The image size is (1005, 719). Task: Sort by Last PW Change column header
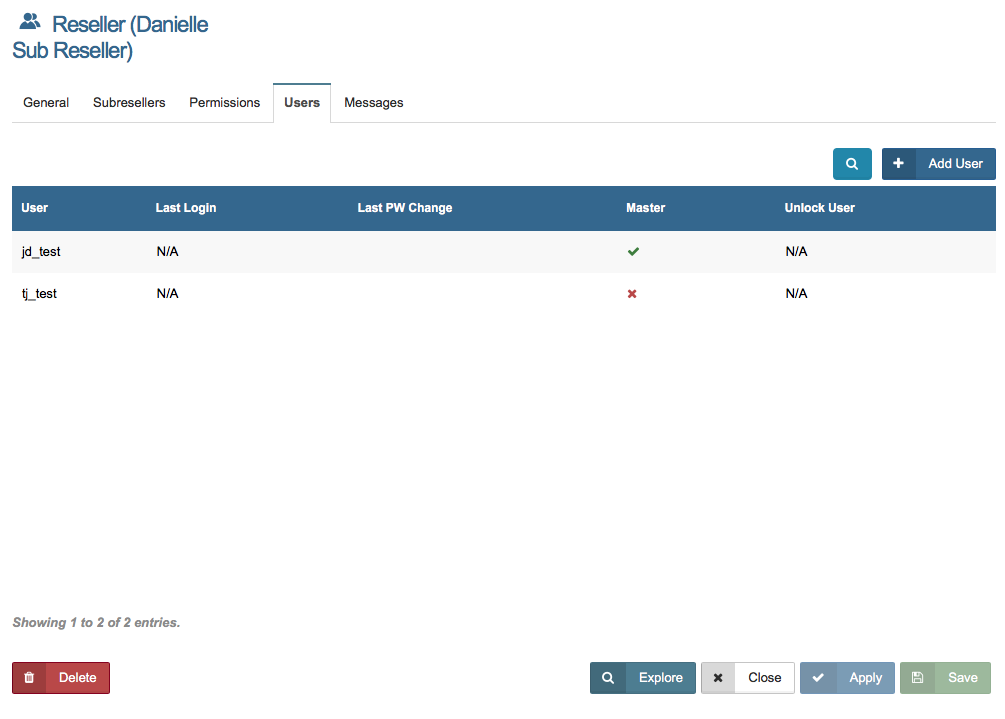tap(405, 208)
